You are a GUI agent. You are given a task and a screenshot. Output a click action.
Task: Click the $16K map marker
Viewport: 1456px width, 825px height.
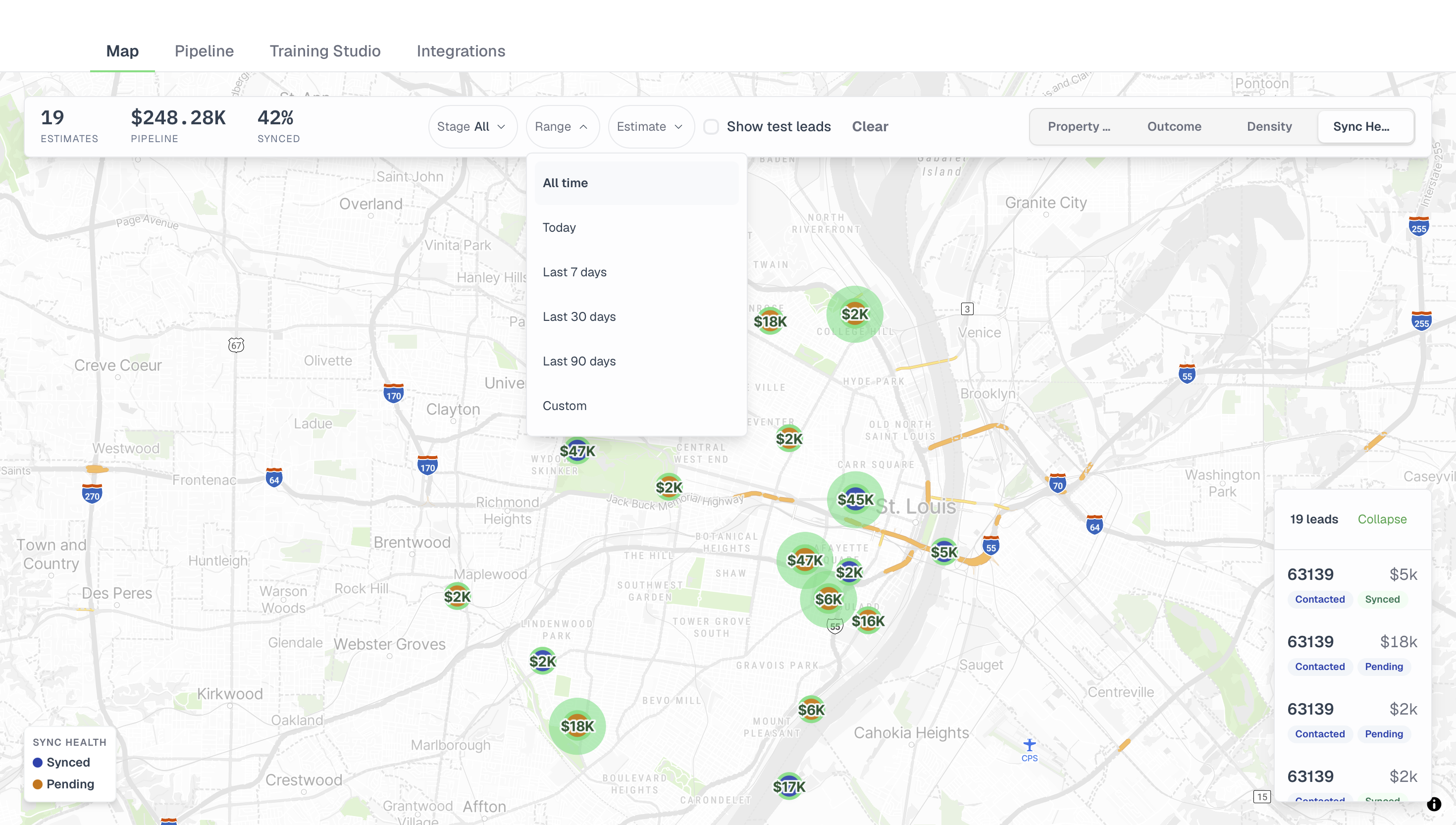pos(868,621)
